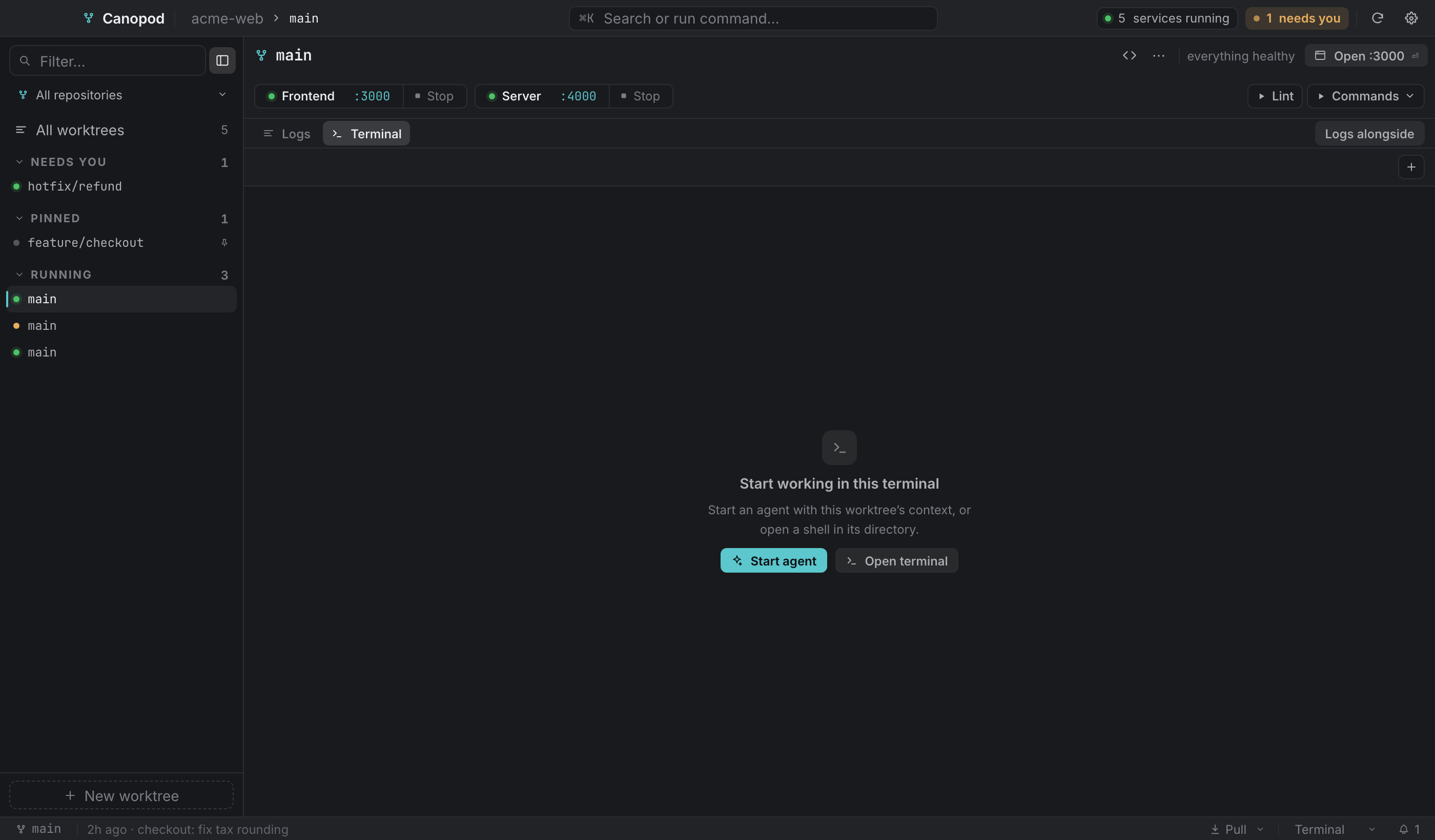Image resolution: width=1435 pixels, height=840 pixels.
Task: Open :3000 in browser
Action: coord(1365,56)
